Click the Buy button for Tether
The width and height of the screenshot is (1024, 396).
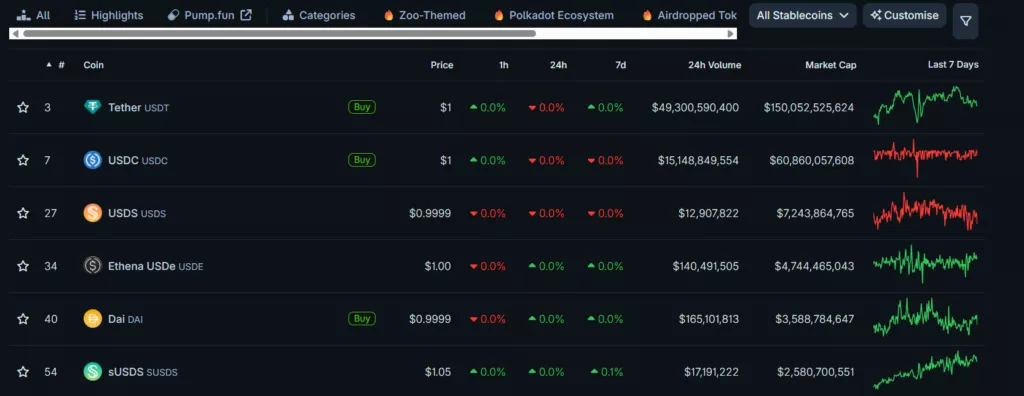[362, 107]
